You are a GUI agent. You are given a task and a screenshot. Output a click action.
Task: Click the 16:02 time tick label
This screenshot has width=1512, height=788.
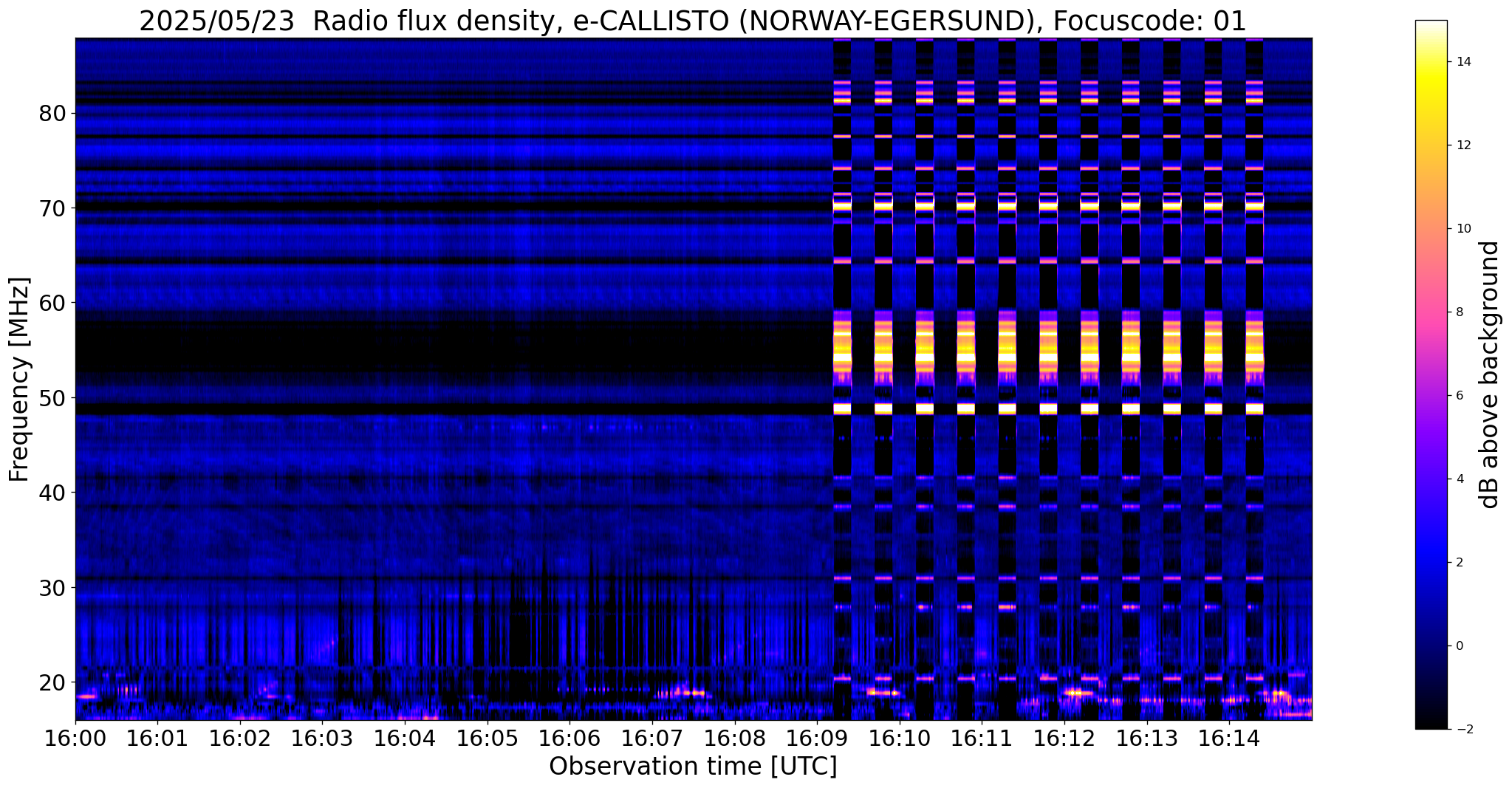coord(240,739)
